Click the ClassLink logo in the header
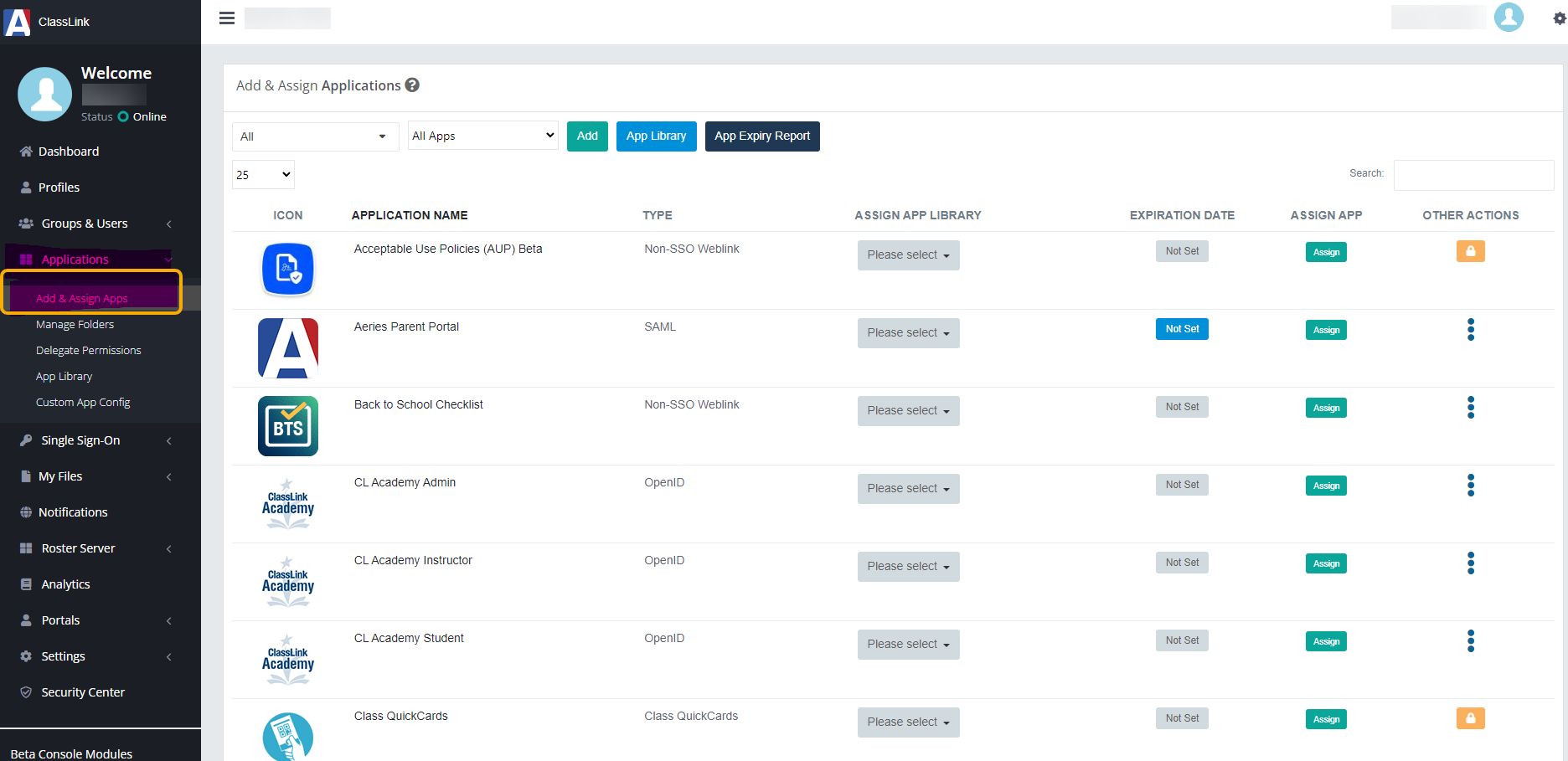 18,22
